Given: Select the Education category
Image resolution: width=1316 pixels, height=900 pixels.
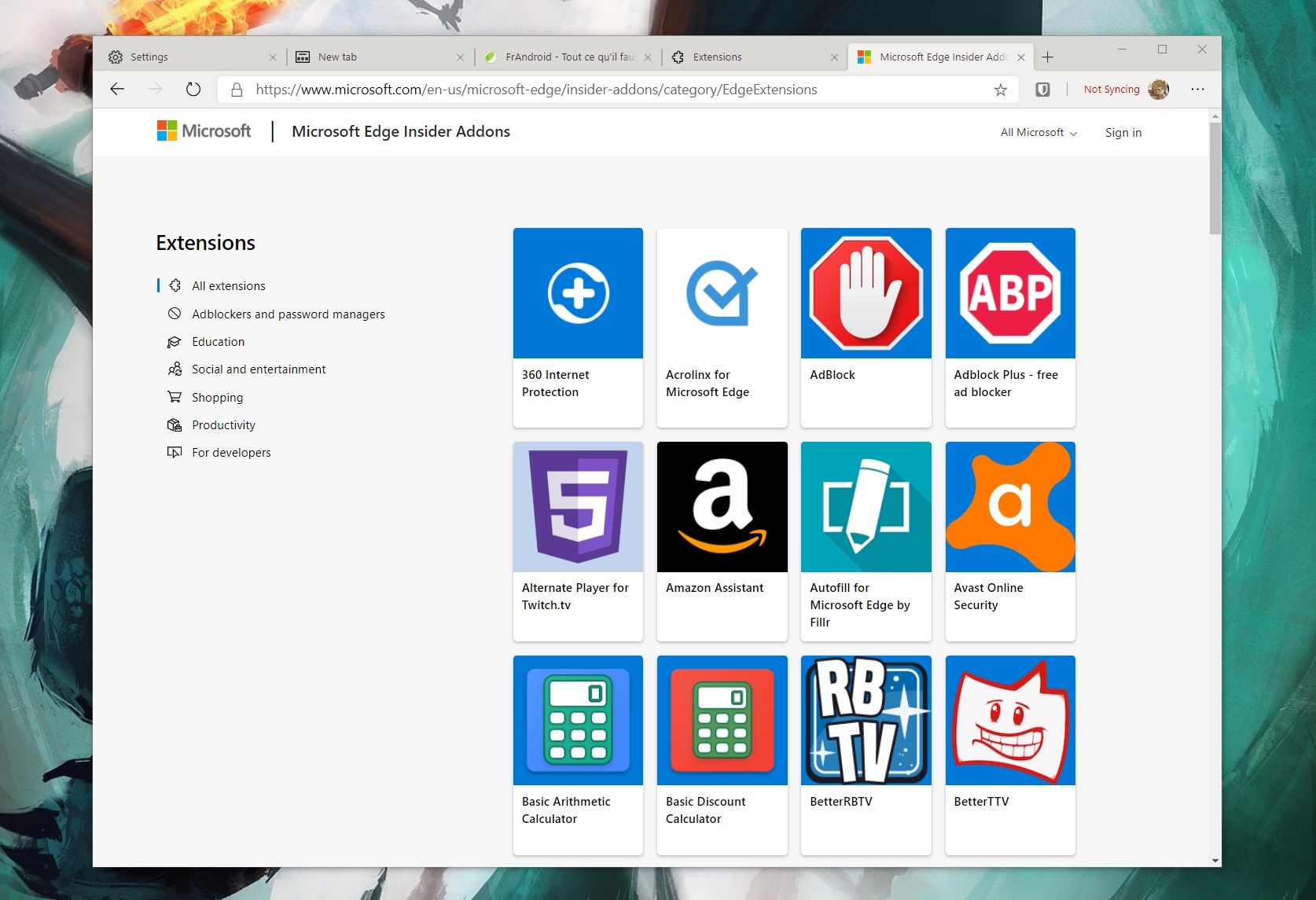Looking at the screenshot, I should (x=219, y=342).
